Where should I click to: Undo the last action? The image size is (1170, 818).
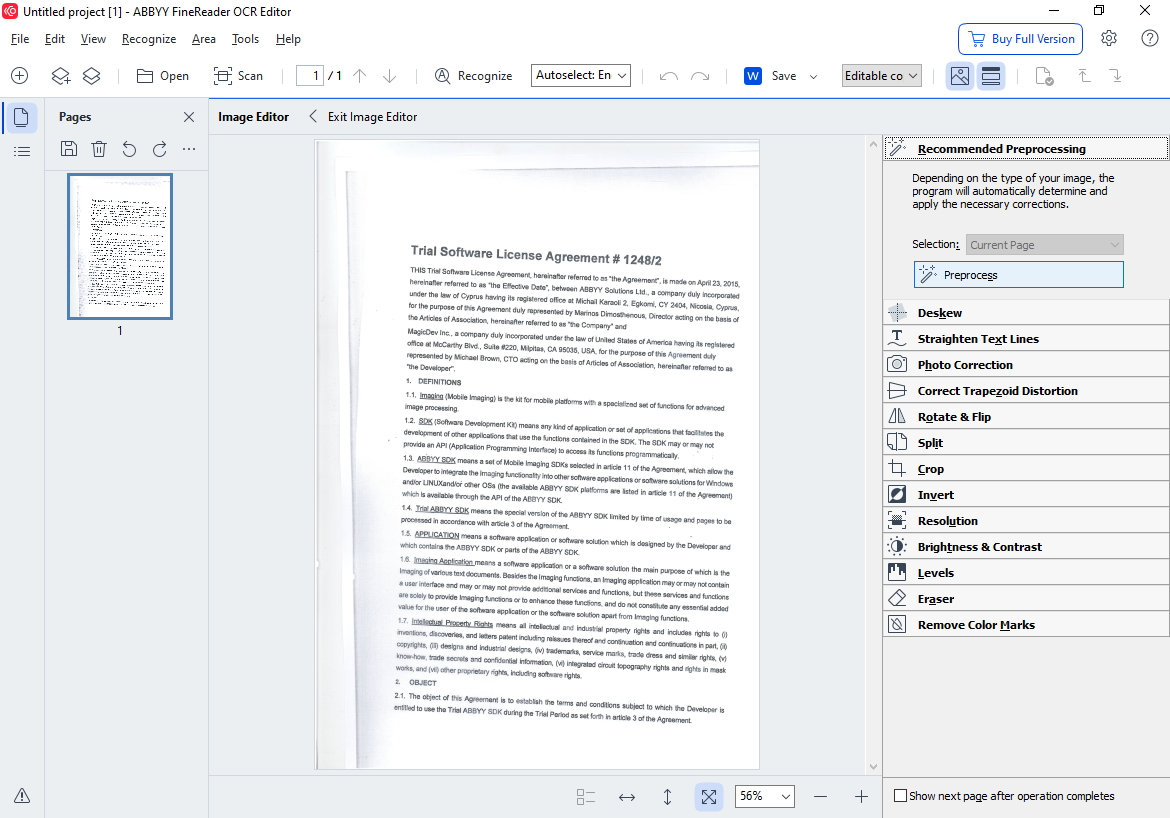pos(669,76)
